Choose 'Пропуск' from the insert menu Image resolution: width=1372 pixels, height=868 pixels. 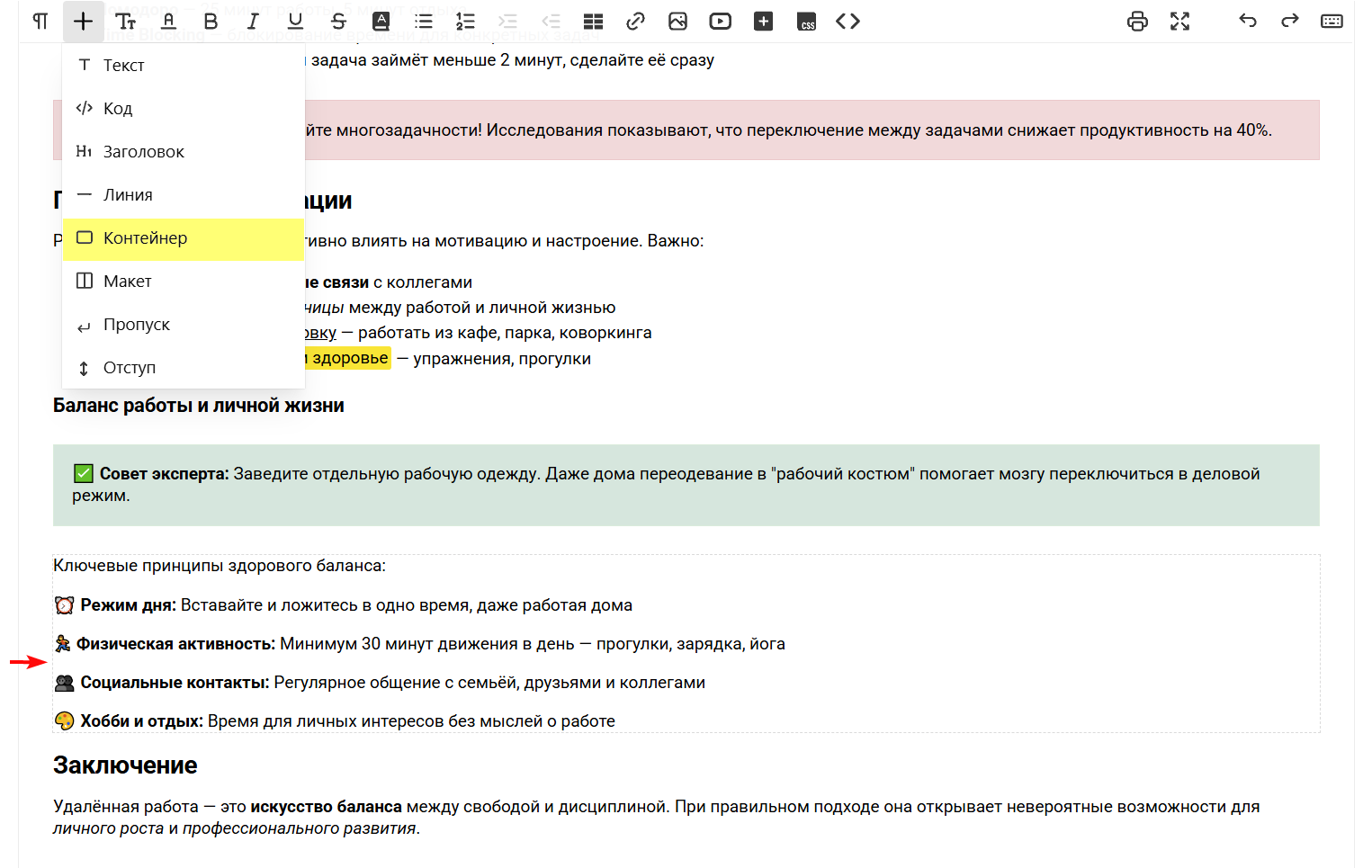[184, 324]
